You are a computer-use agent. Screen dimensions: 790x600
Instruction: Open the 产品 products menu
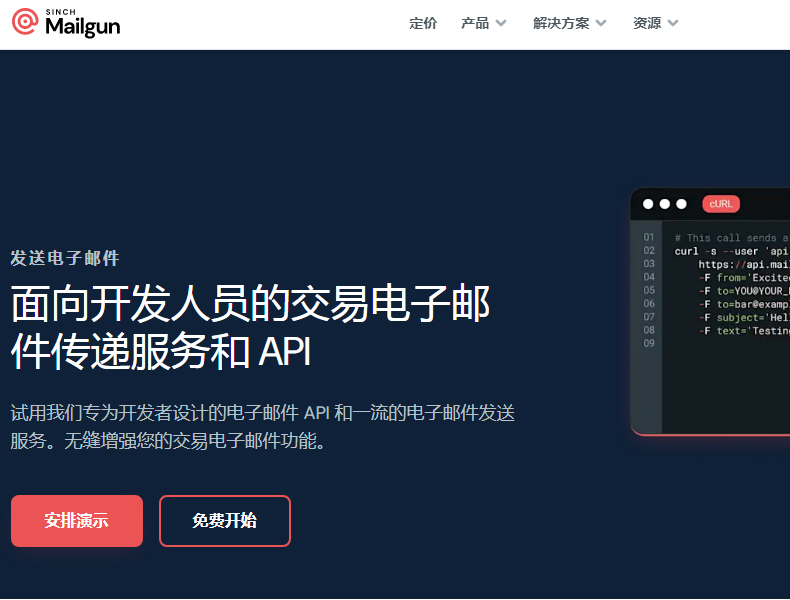[475, 23]
